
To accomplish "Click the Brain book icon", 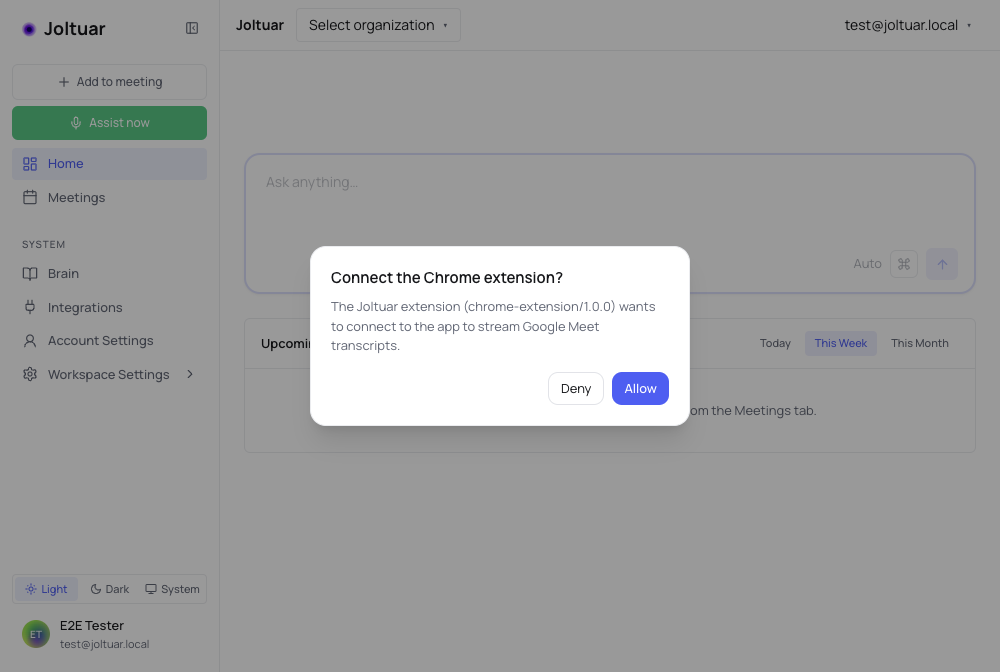I will click(x=30, y=274).
